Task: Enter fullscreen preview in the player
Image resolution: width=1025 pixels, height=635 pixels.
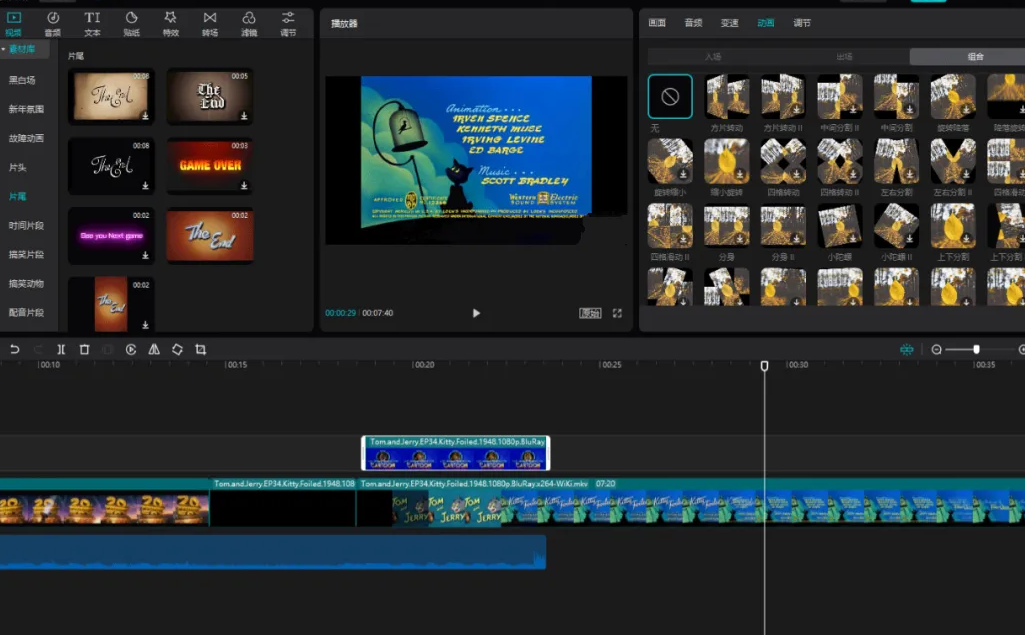Action: coord(617,313)
